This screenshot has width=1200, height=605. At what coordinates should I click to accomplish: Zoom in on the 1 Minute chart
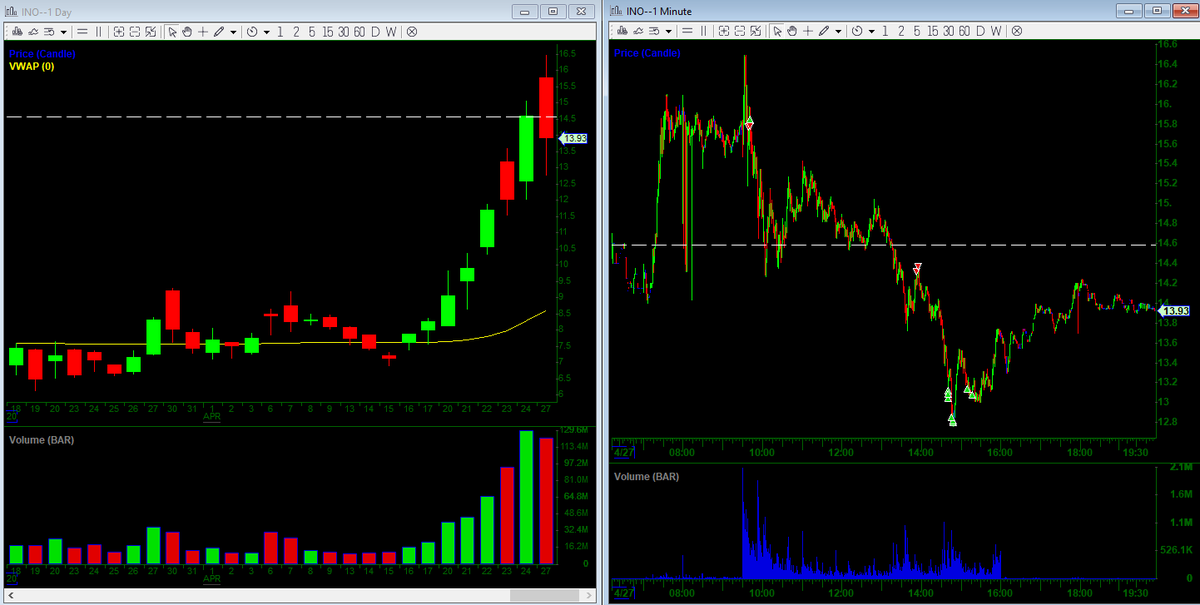tap(724, 31)
